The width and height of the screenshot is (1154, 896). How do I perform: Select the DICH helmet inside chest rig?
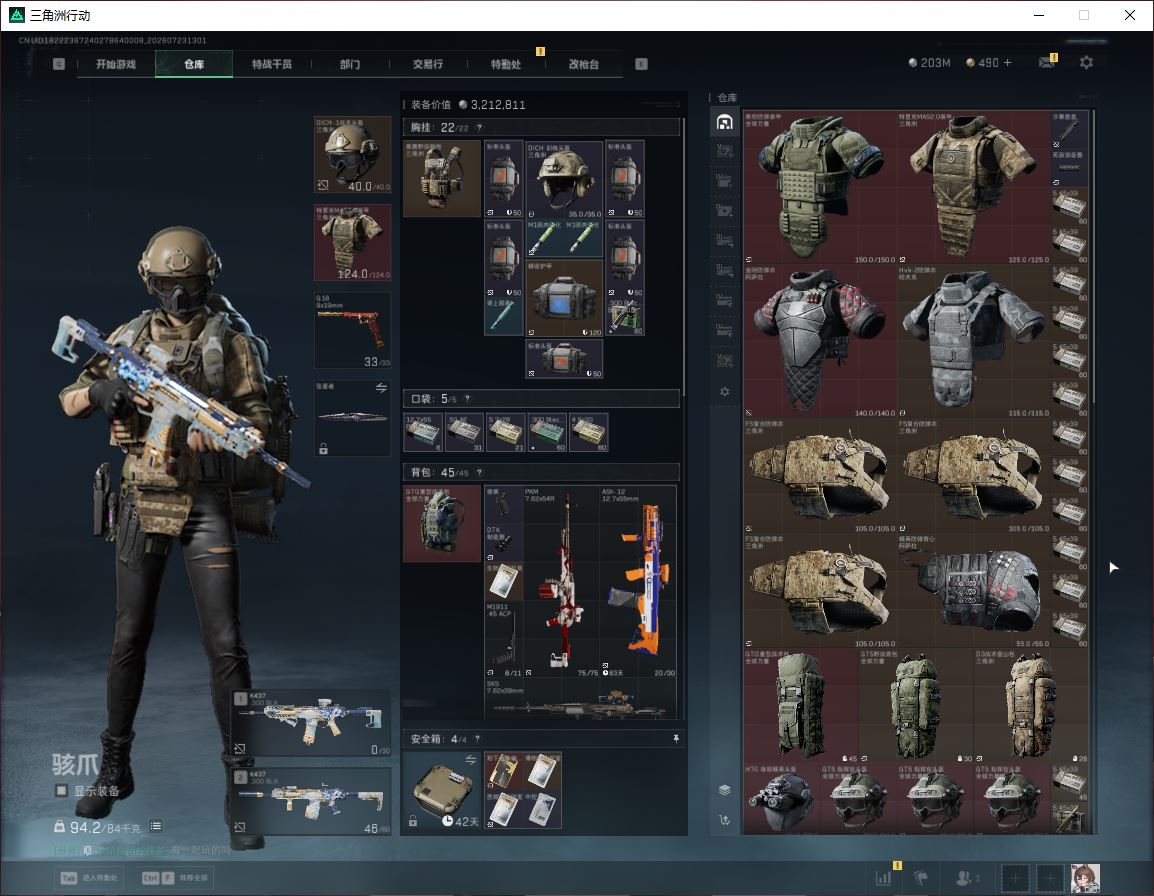(564, 179)
